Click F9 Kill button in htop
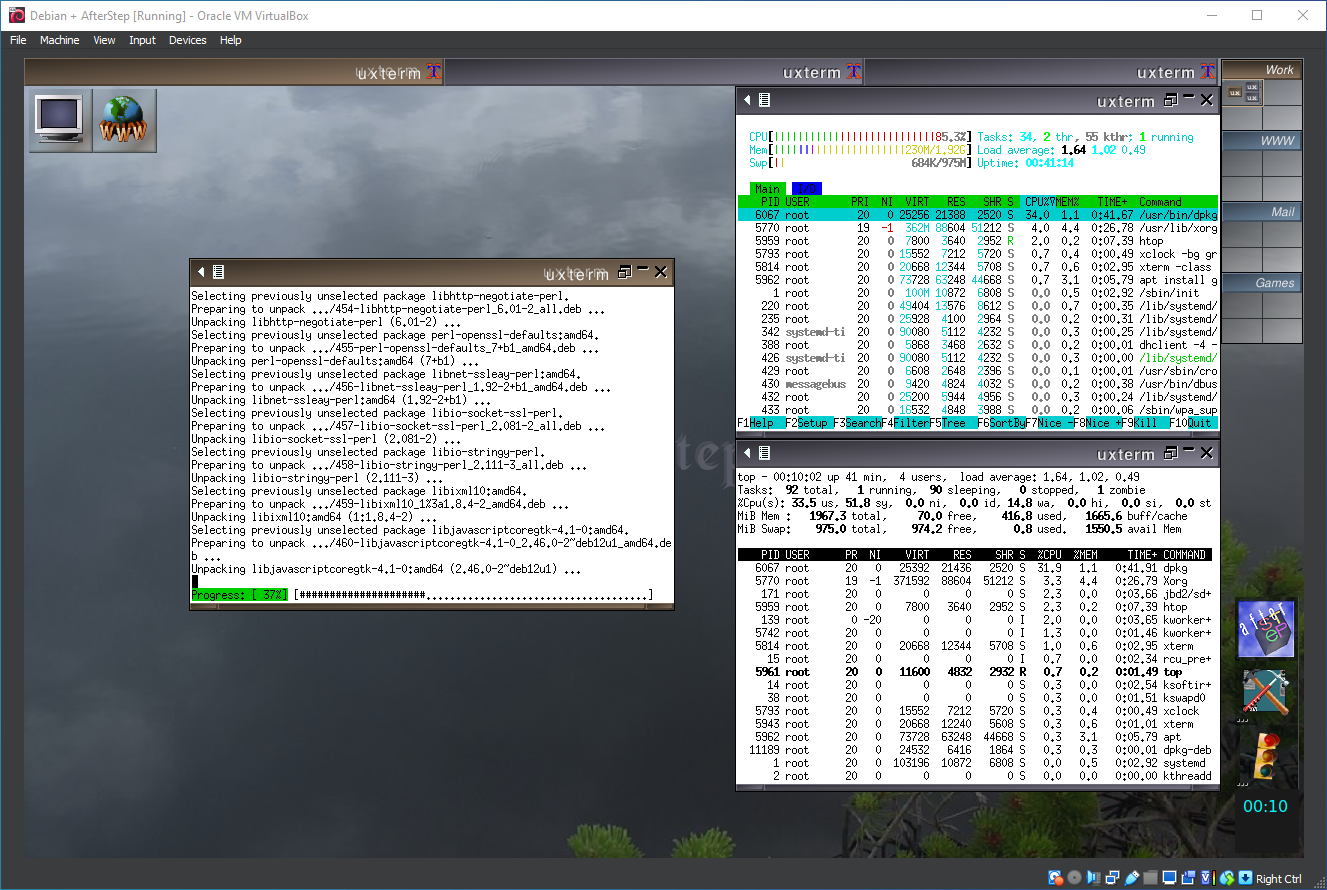The width and height of the screenshot is (1327, 890). tap(1143, 423)
